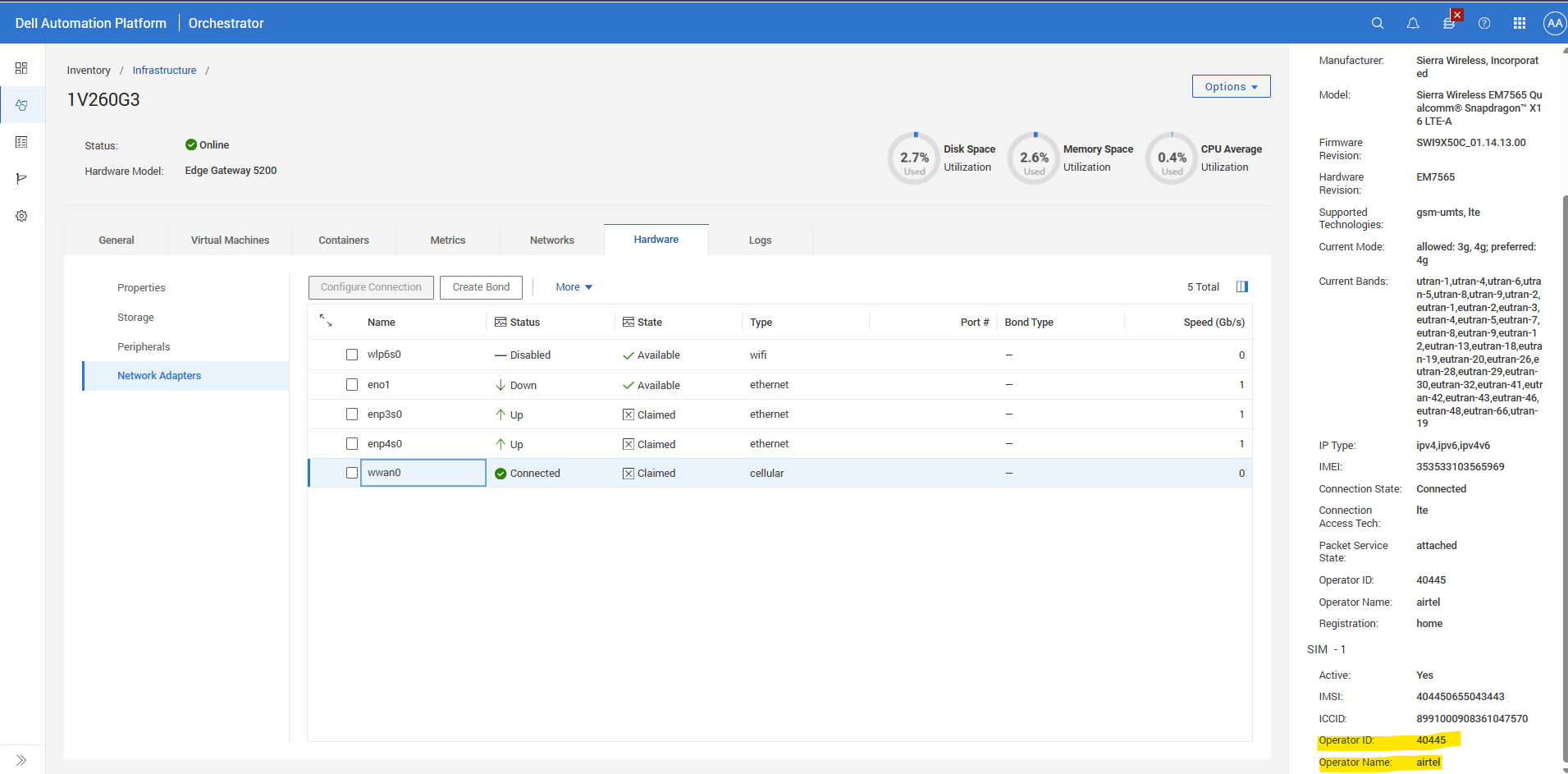Expand the left sidebar with double chevron
This screenshot has height=774, width=1568.
click(x=21, y=760)
